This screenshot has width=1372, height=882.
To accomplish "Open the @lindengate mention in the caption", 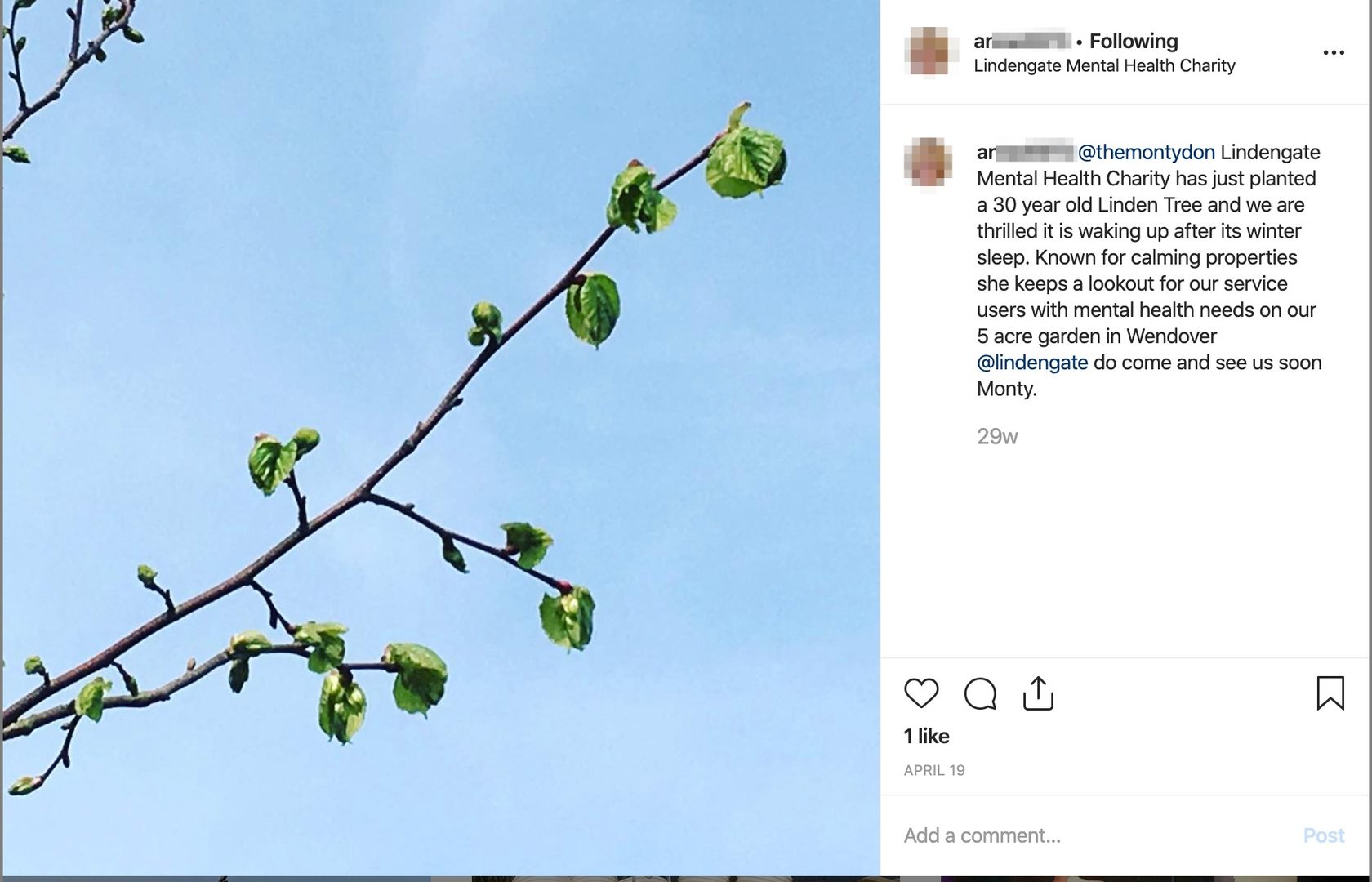I will click(x=1032, y=362).
